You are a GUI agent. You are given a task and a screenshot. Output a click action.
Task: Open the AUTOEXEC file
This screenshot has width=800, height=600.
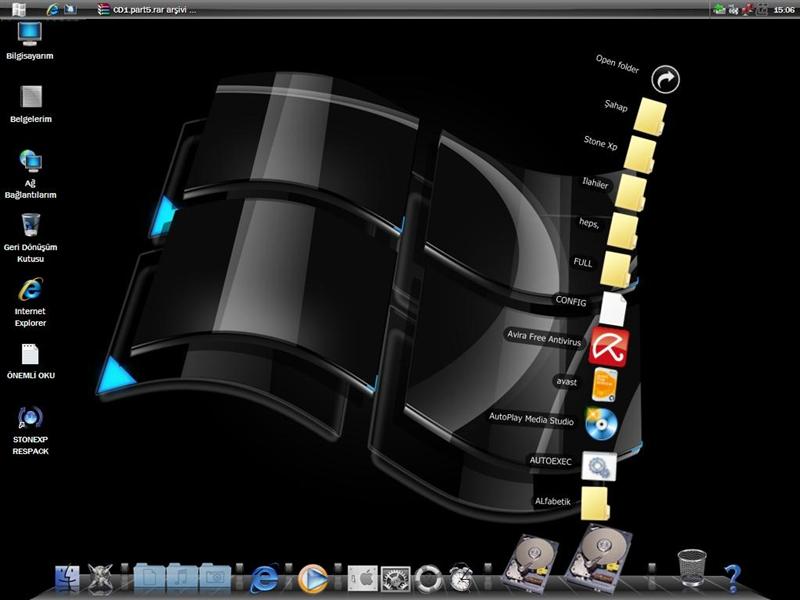599,466
